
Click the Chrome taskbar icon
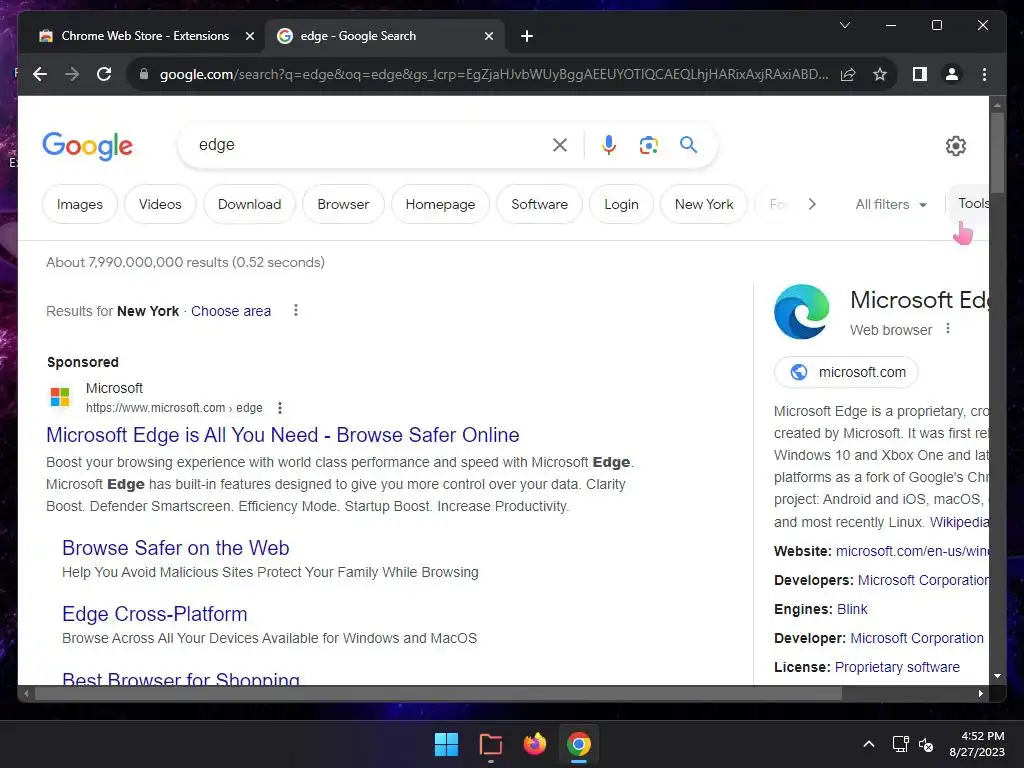pyautogui.click(x=579, y=744)
